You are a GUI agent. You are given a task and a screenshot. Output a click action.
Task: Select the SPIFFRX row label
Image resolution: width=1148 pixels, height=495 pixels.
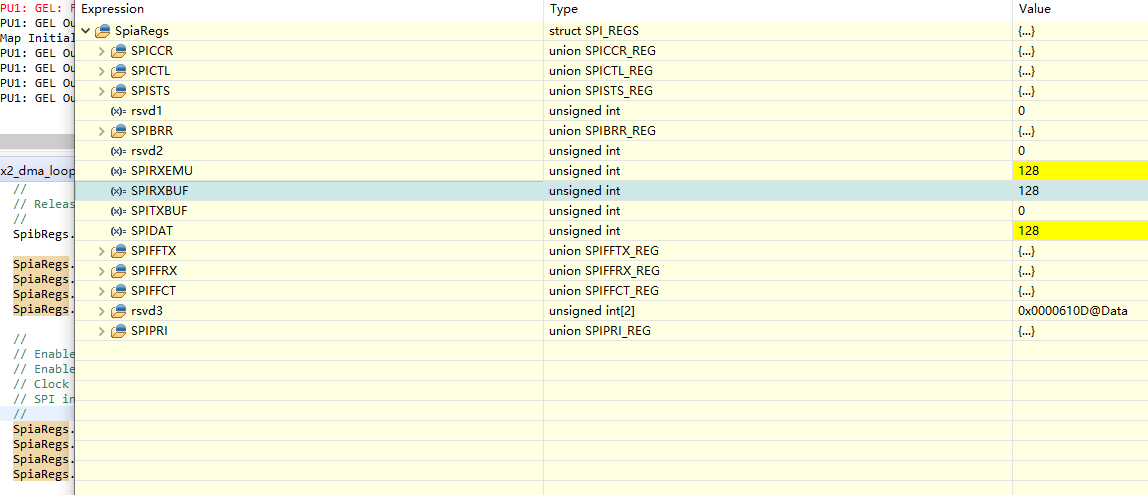[x=154, y=271]
